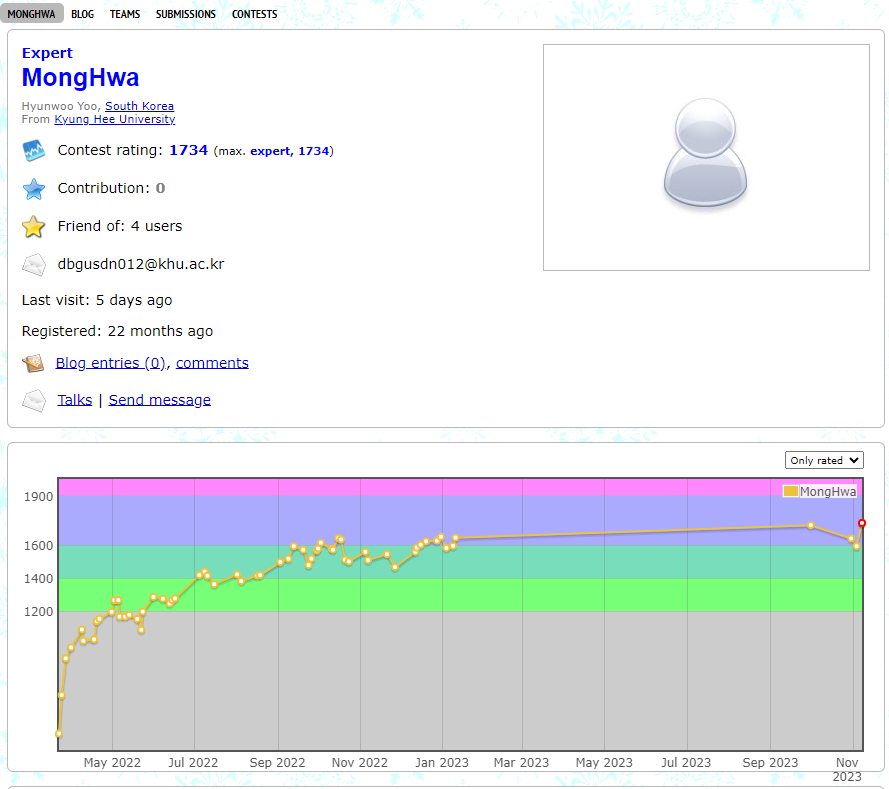Image resolution: width=889 pixels, height=789 pixels.
Task: Open the MONGHWA profile tab
Action: click(31, 14)
